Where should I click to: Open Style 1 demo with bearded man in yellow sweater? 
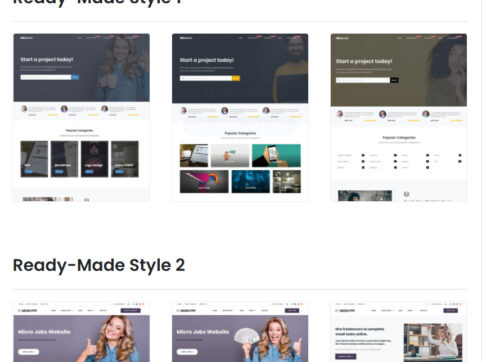pos(240,117)
